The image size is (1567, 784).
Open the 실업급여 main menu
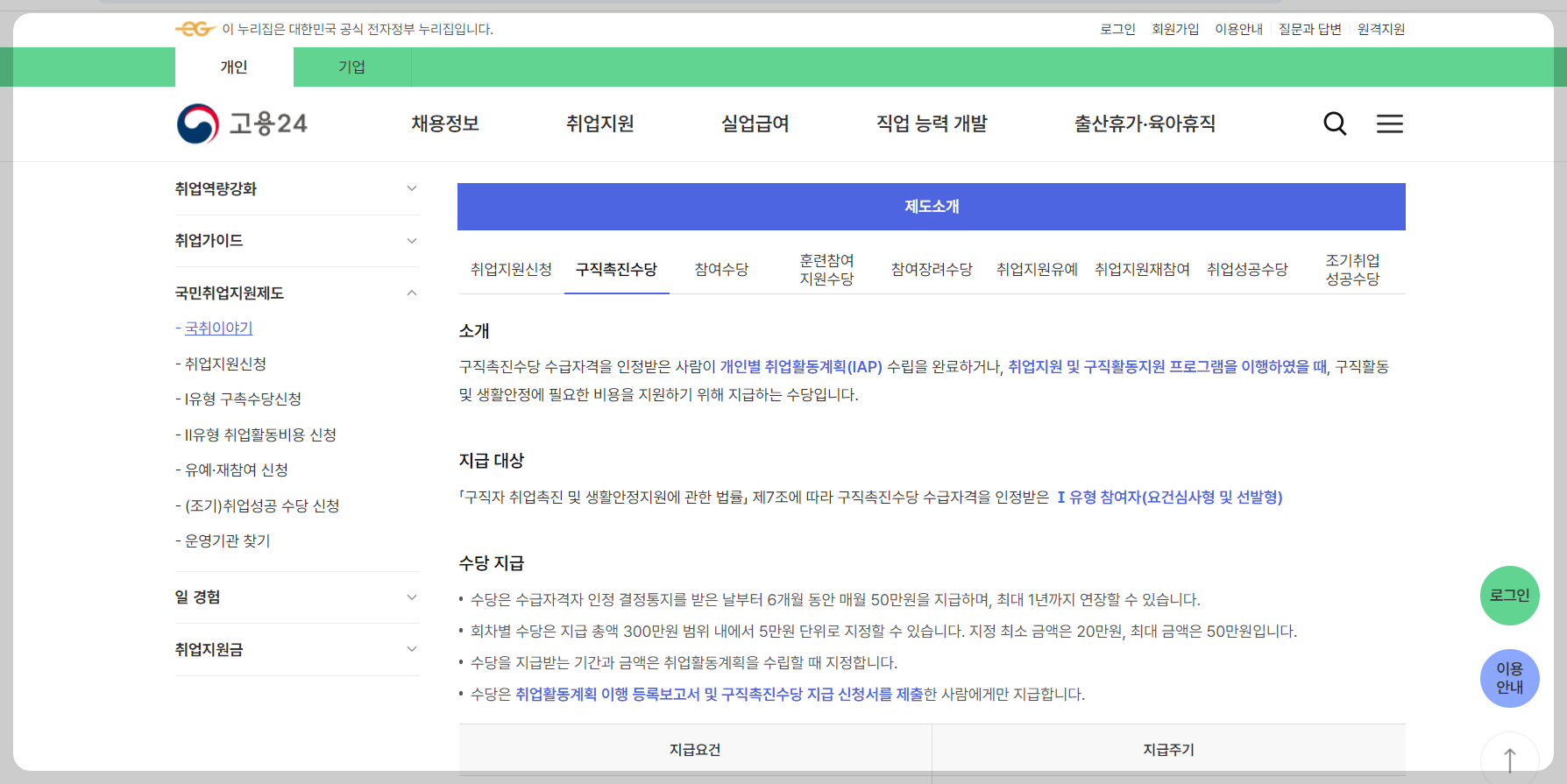pyautogui.click(x=755, y=124)
